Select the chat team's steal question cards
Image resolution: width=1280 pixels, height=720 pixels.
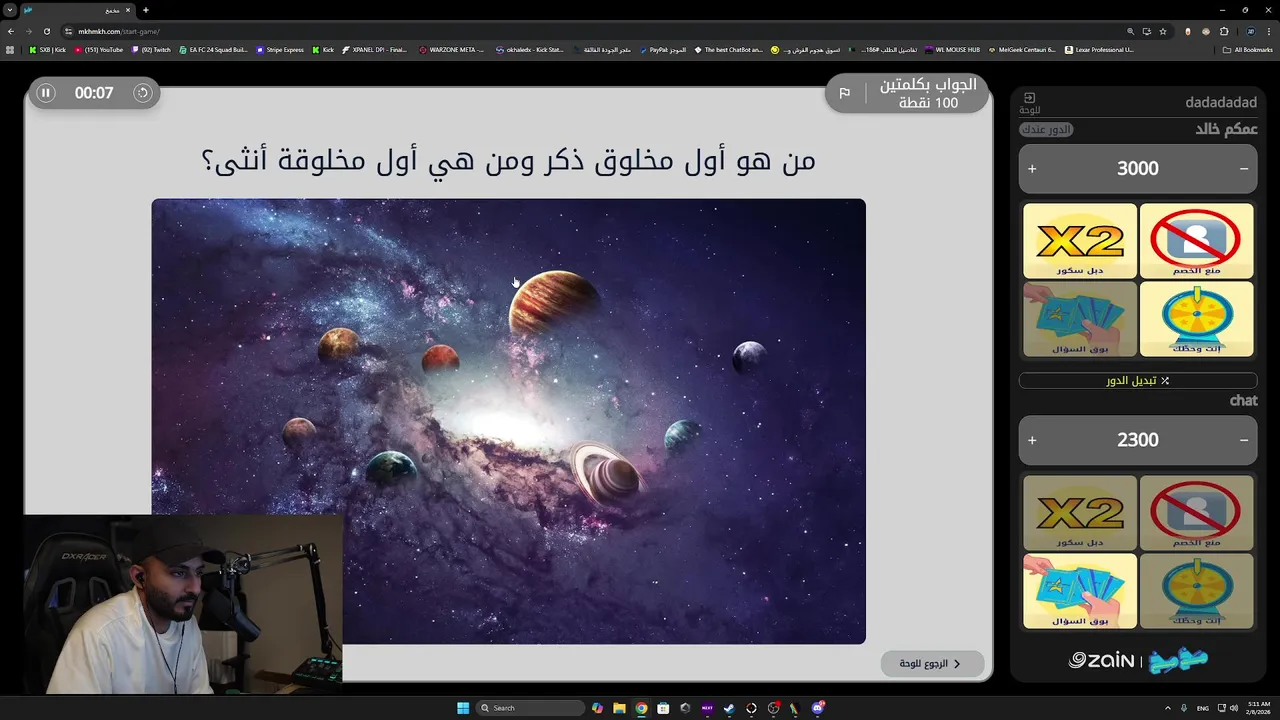[1080, 591]
